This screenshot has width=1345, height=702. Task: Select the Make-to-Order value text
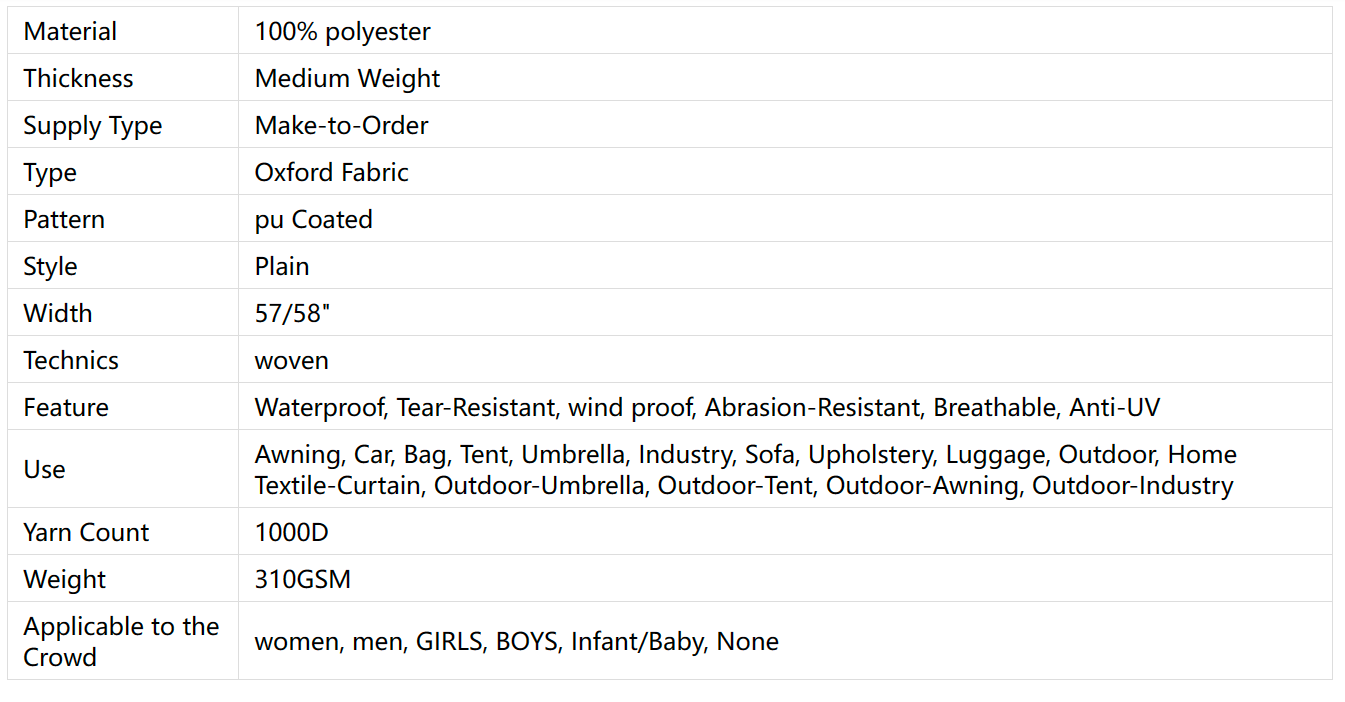pos(341,125)
